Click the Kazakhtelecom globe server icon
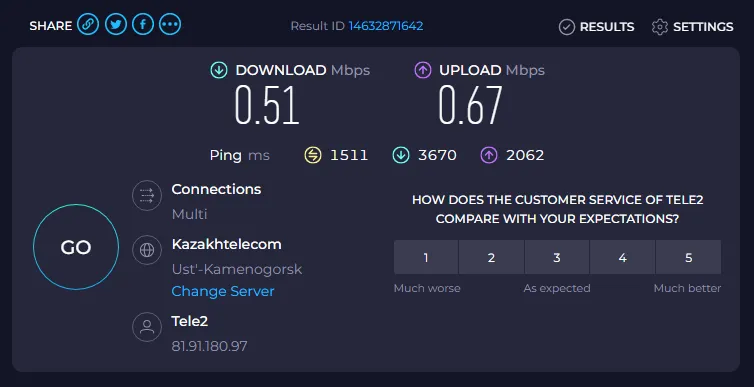This screenshot has width=754, height=387. [x=147, y=250]
